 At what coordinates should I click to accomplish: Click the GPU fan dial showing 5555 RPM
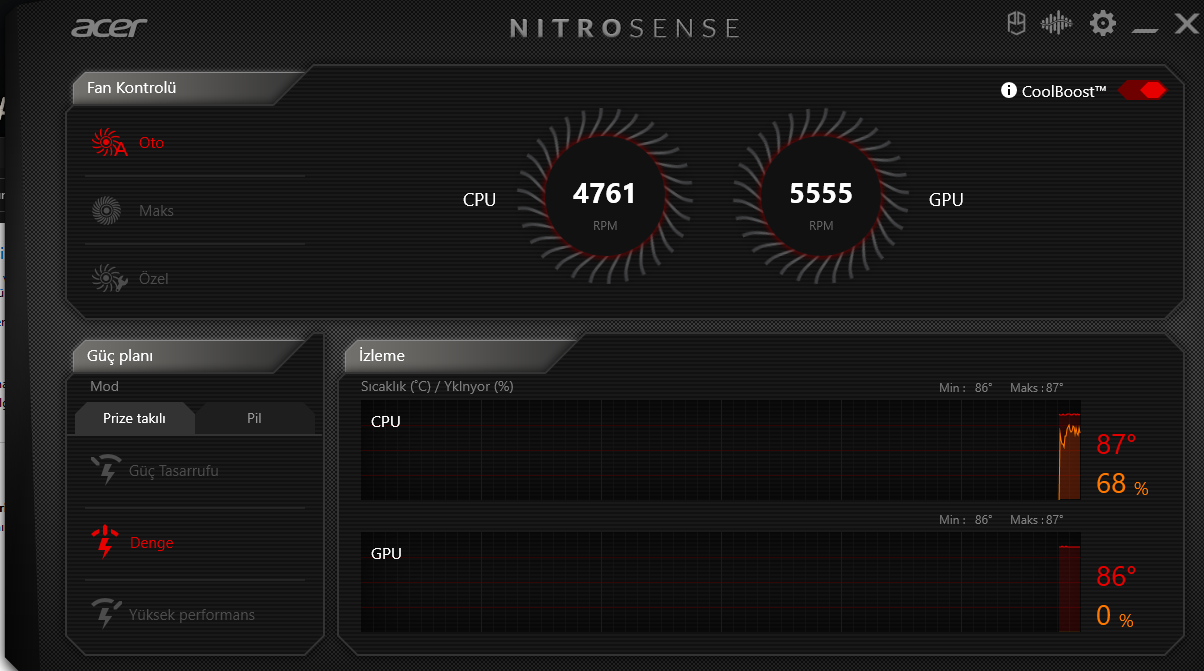pos(821,198)
